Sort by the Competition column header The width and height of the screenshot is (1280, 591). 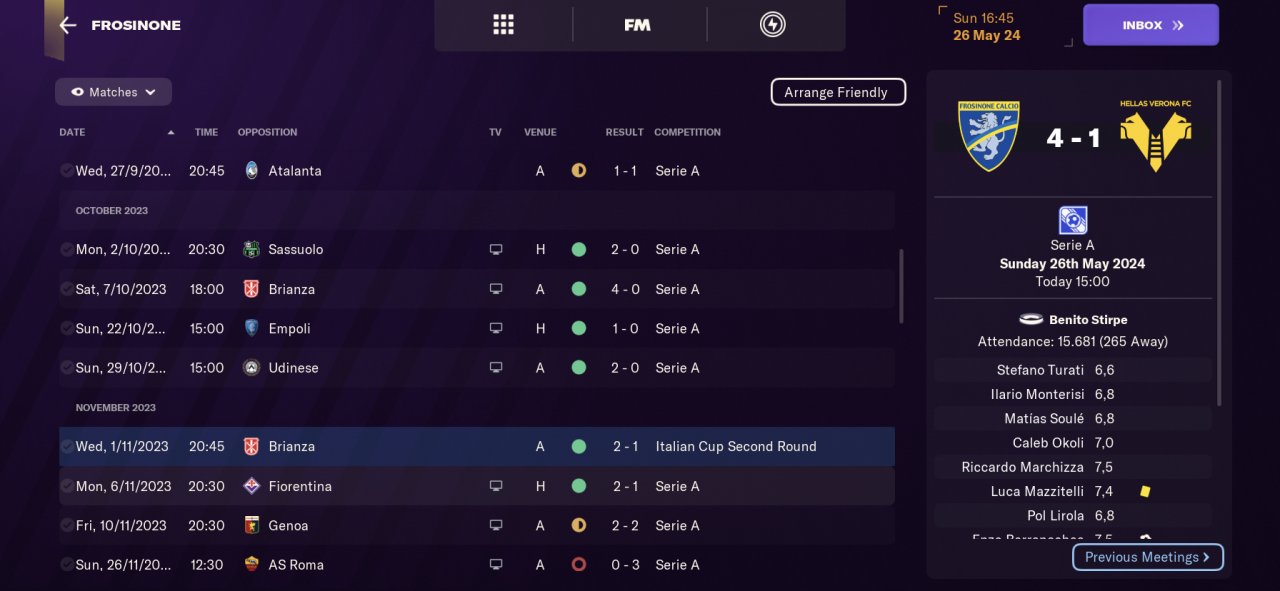687,132
